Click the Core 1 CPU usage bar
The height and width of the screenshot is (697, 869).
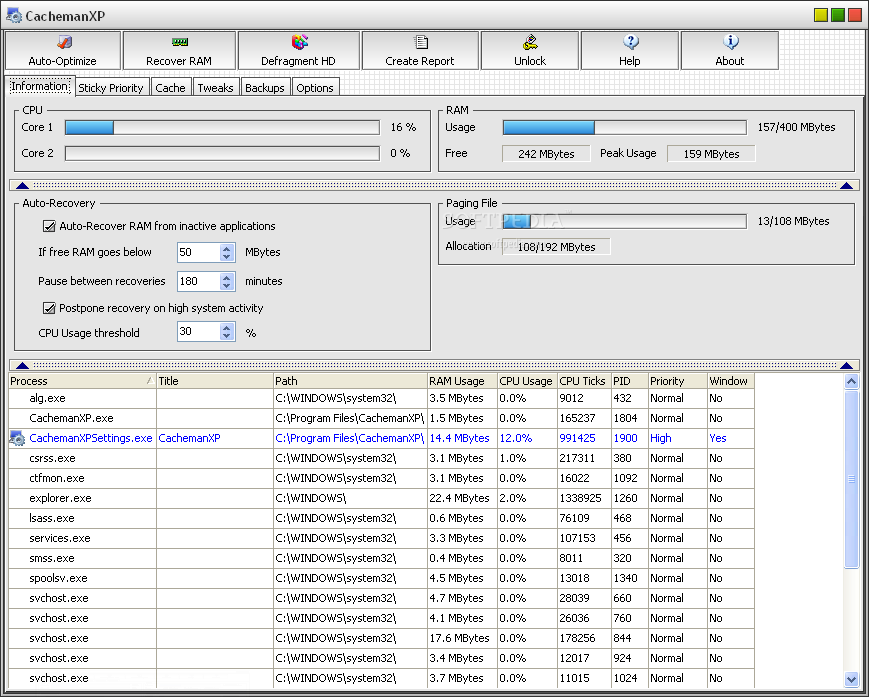222,127
